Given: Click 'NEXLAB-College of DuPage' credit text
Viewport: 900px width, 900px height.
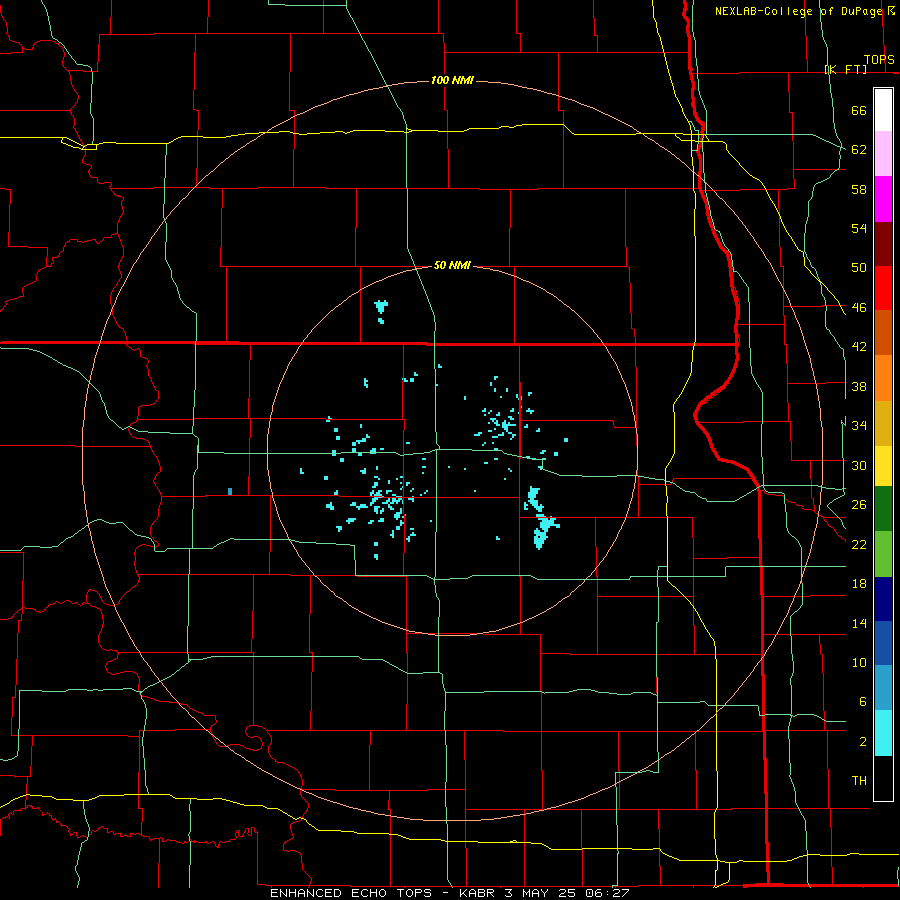Looking at the screenshot, I should [x=799, y=11].
